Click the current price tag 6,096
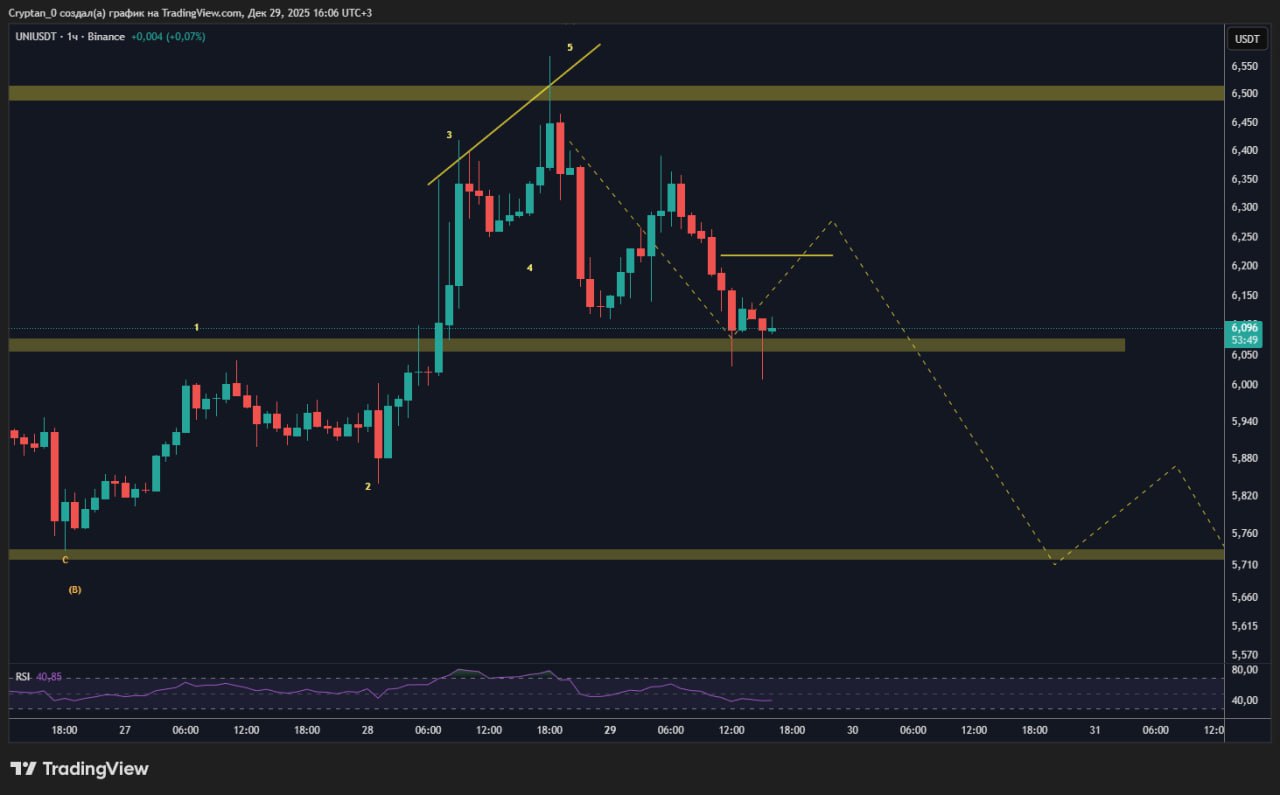 (1245, 327)
